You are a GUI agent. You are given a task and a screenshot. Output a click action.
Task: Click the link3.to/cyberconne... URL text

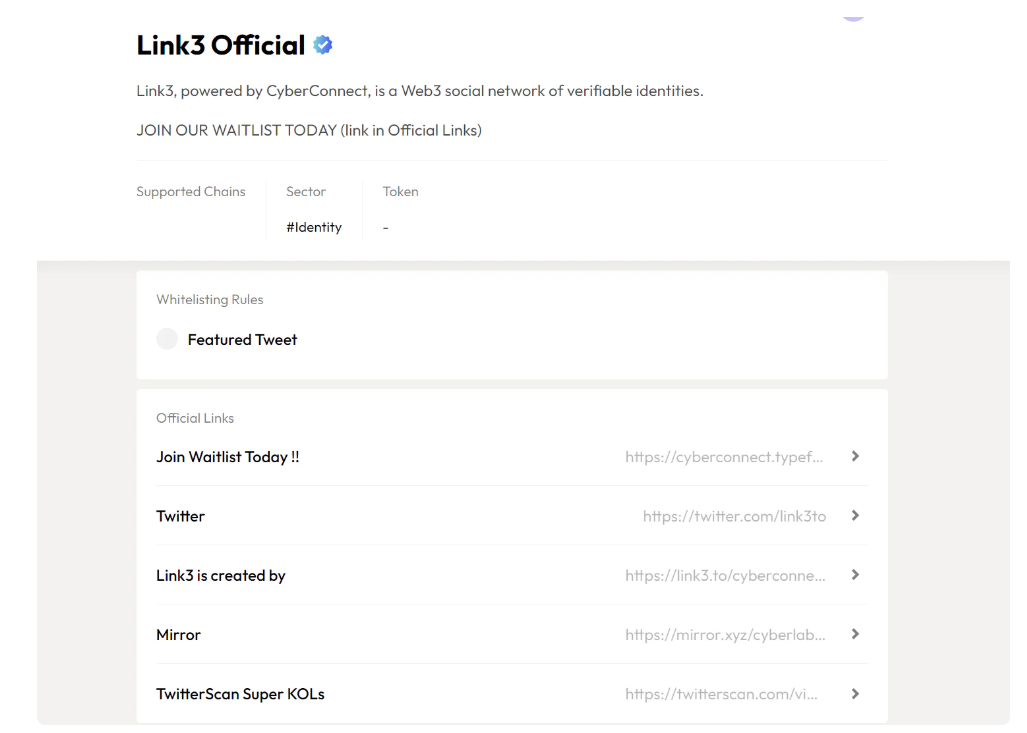(x=725, y=576)
